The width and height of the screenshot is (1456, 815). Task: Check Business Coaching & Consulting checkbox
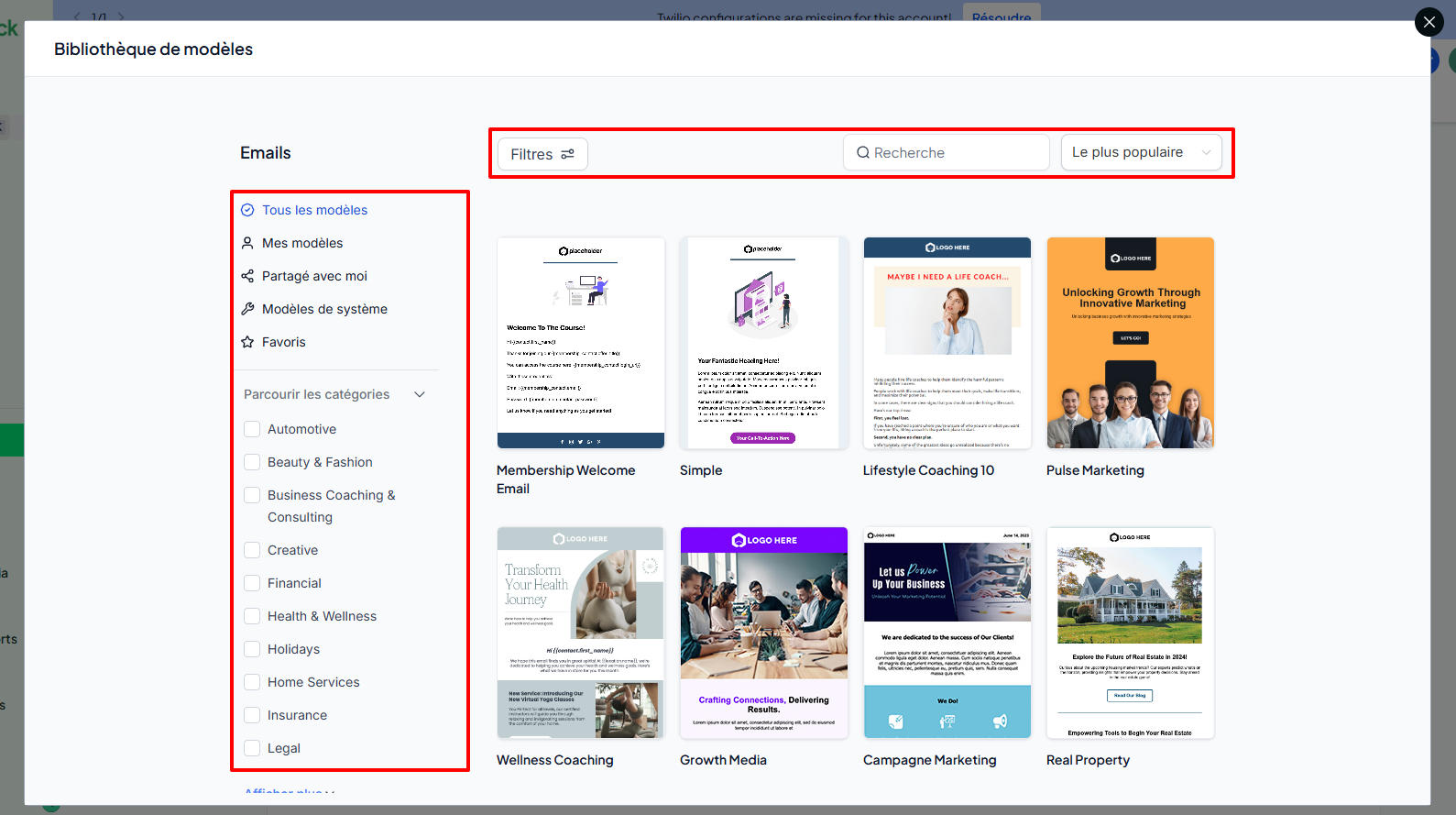click(x=252, y=495)
